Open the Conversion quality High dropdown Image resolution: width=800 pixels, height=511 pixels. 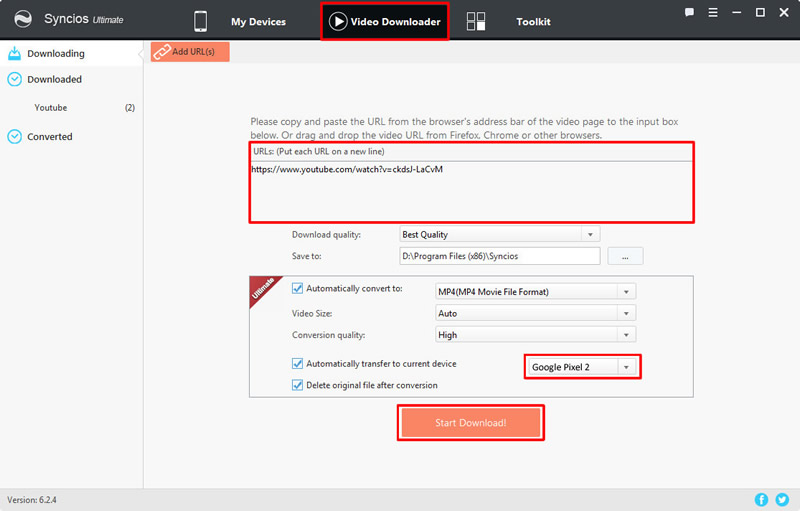coord(535,335)
